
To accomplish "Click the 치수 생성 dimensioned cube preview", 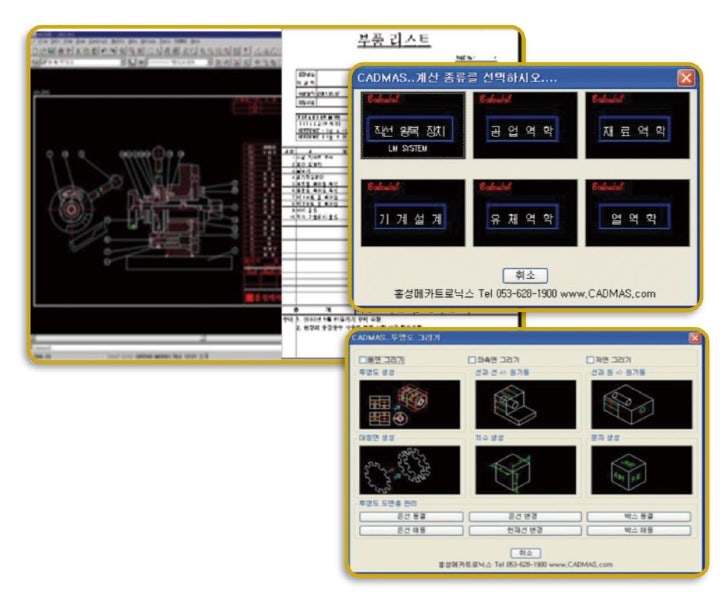I will [526, 470].
